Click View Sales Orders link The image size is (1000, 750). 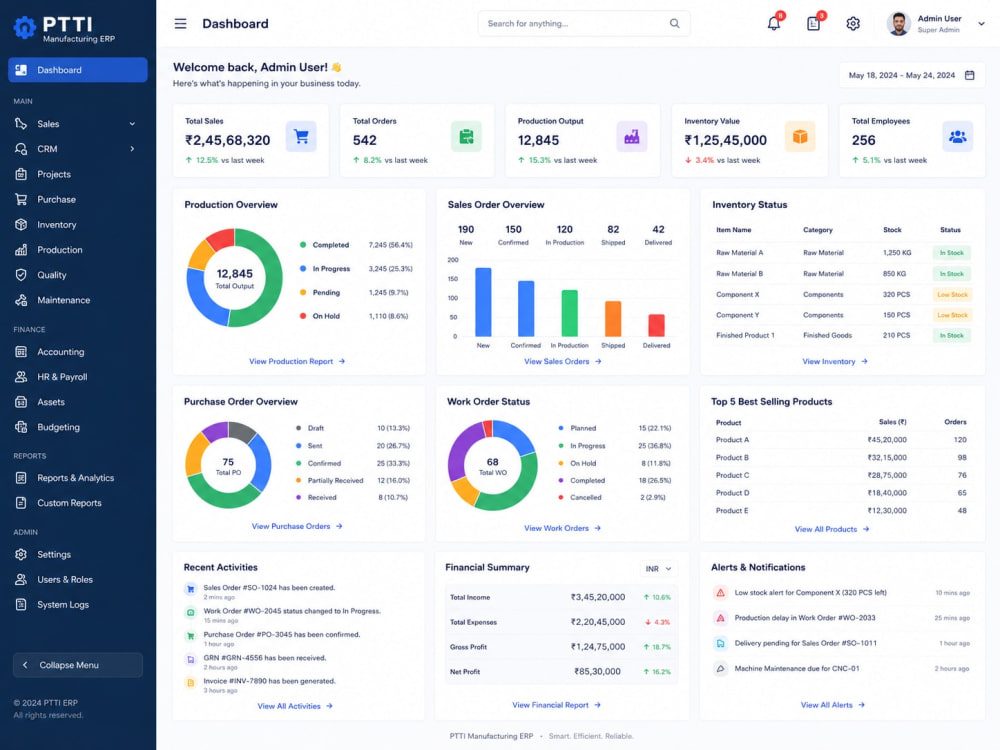pos(562,361)
